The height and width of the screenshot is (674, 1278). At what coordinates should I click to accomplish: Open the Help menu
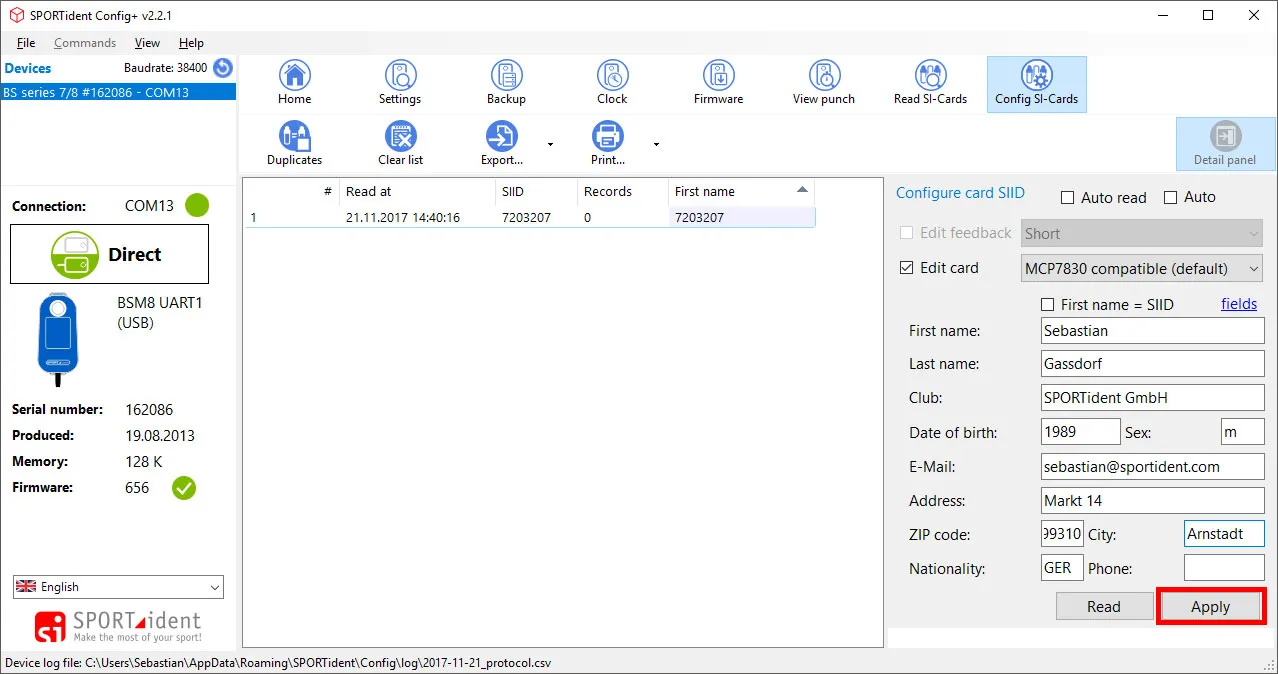[191, 43]
